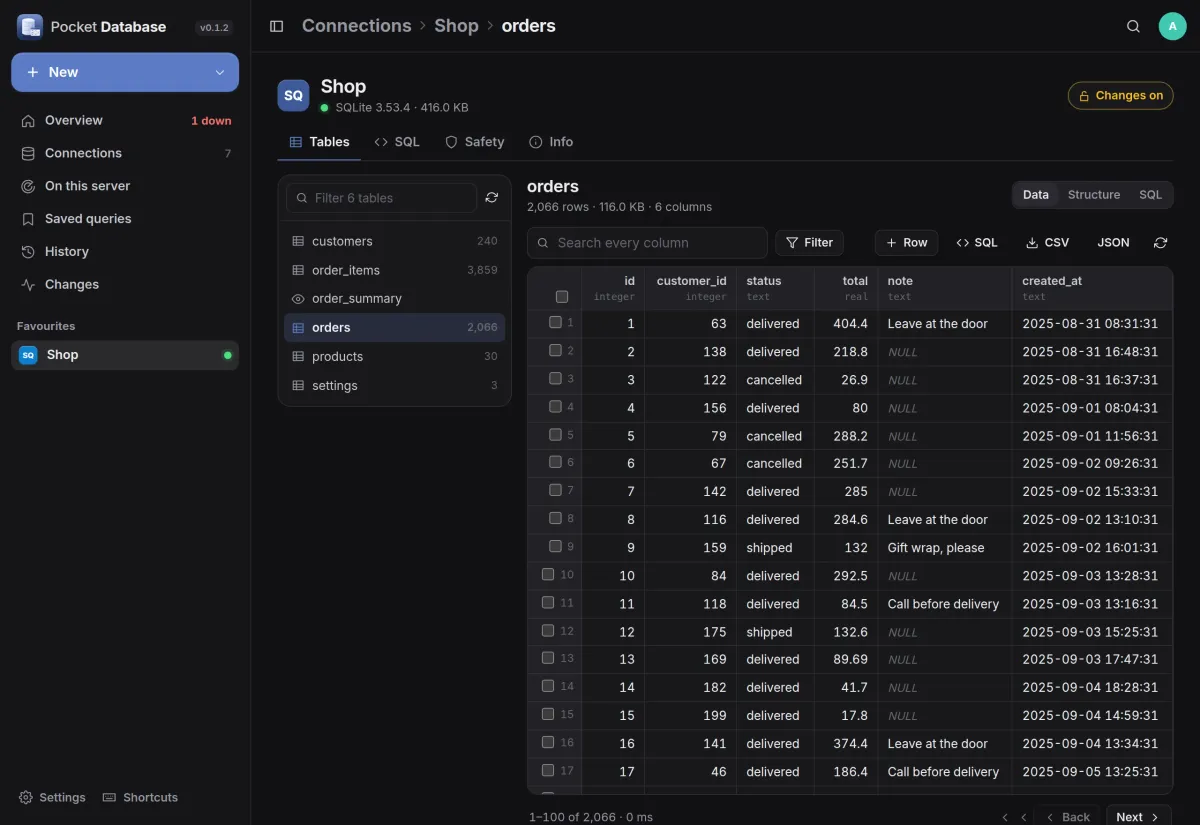Check the checkbox for row 12

[x=548, y=631]
